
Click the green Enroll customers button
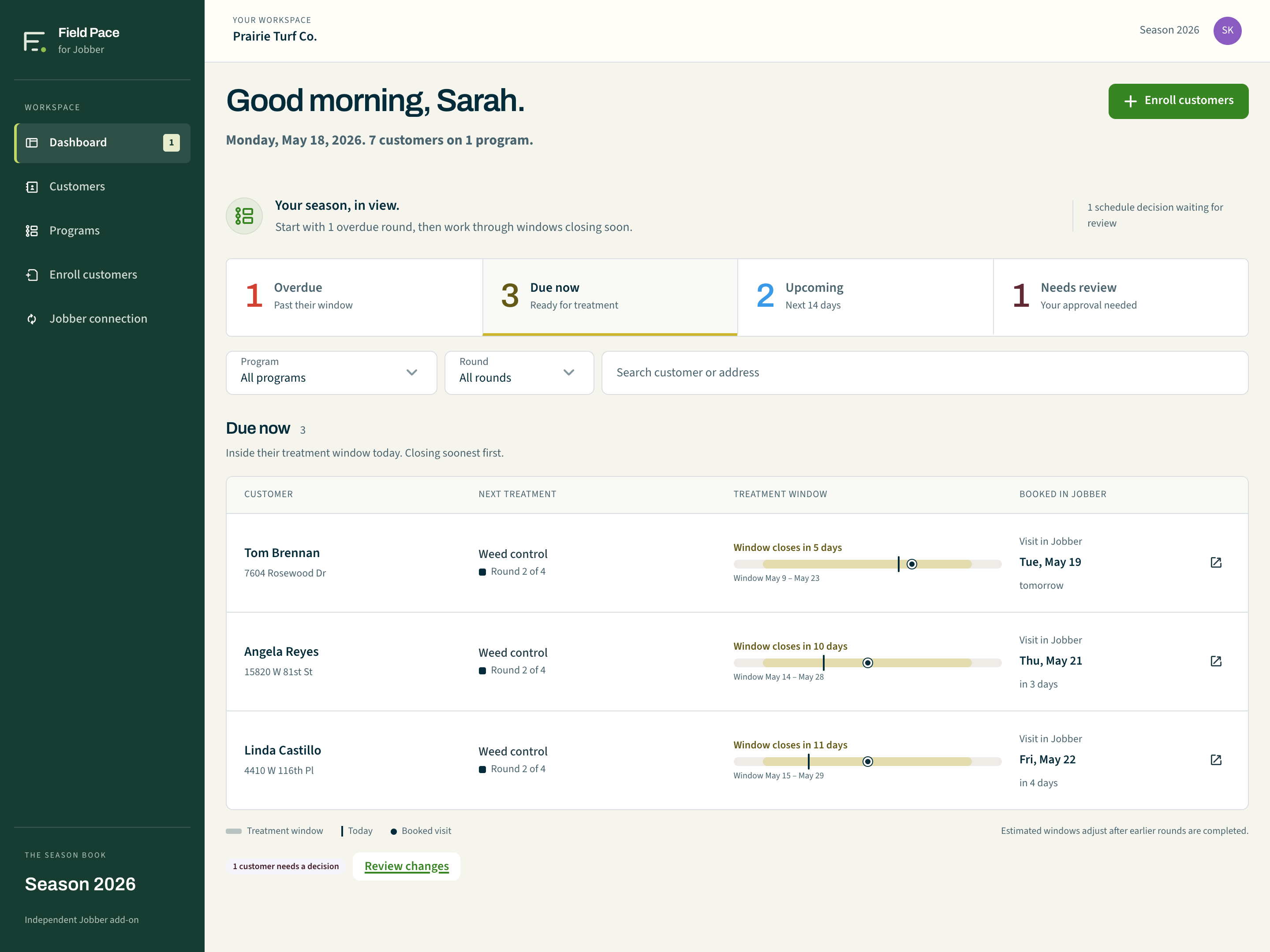click(x=1178, y=101)
